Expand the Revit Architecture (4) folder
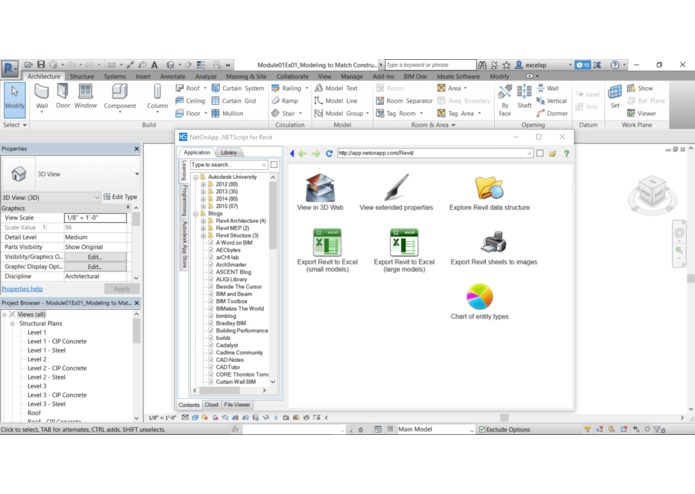695x494 pixels. (x=203, y=221)
